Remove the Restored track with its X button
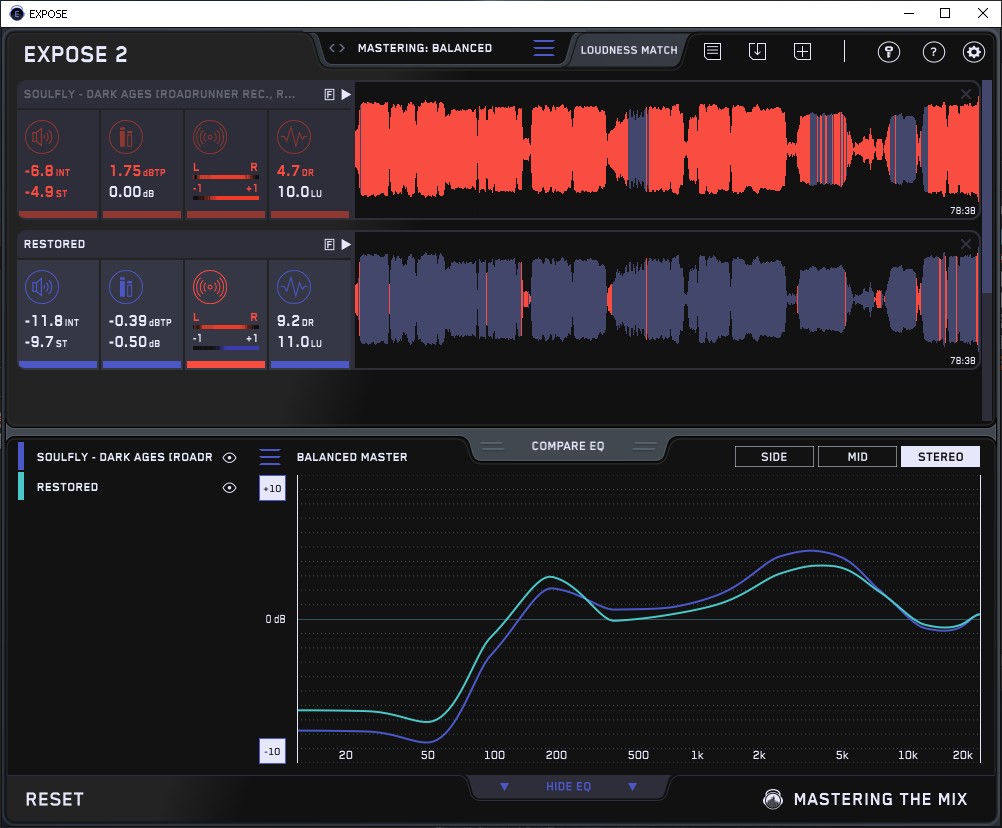Viewport: 1002px width, 828px height. coord(966,244)
